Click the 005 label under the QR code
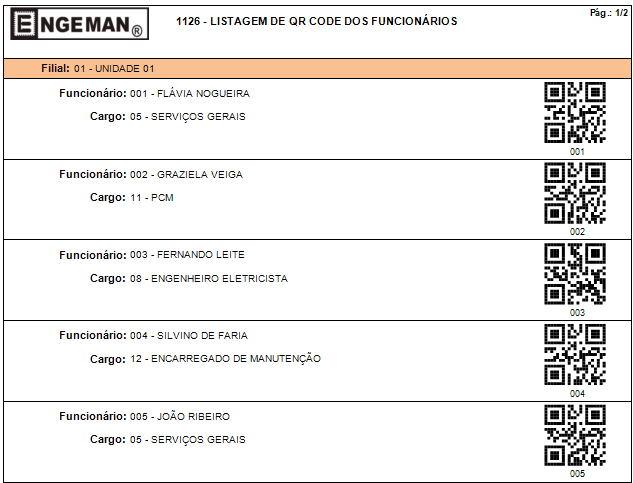The height and width of the screenshot is (483, 633). [577, 473]
